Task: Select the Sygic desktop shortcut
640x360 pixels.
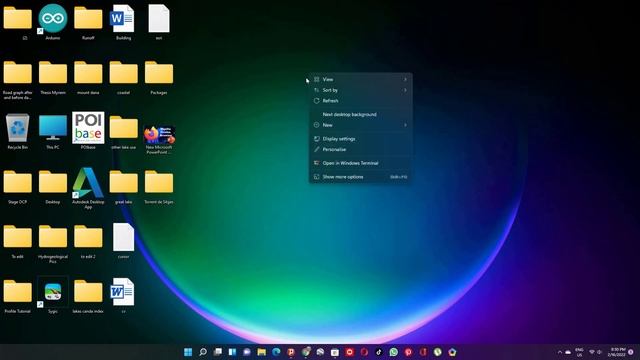Action: pos(53,293)
